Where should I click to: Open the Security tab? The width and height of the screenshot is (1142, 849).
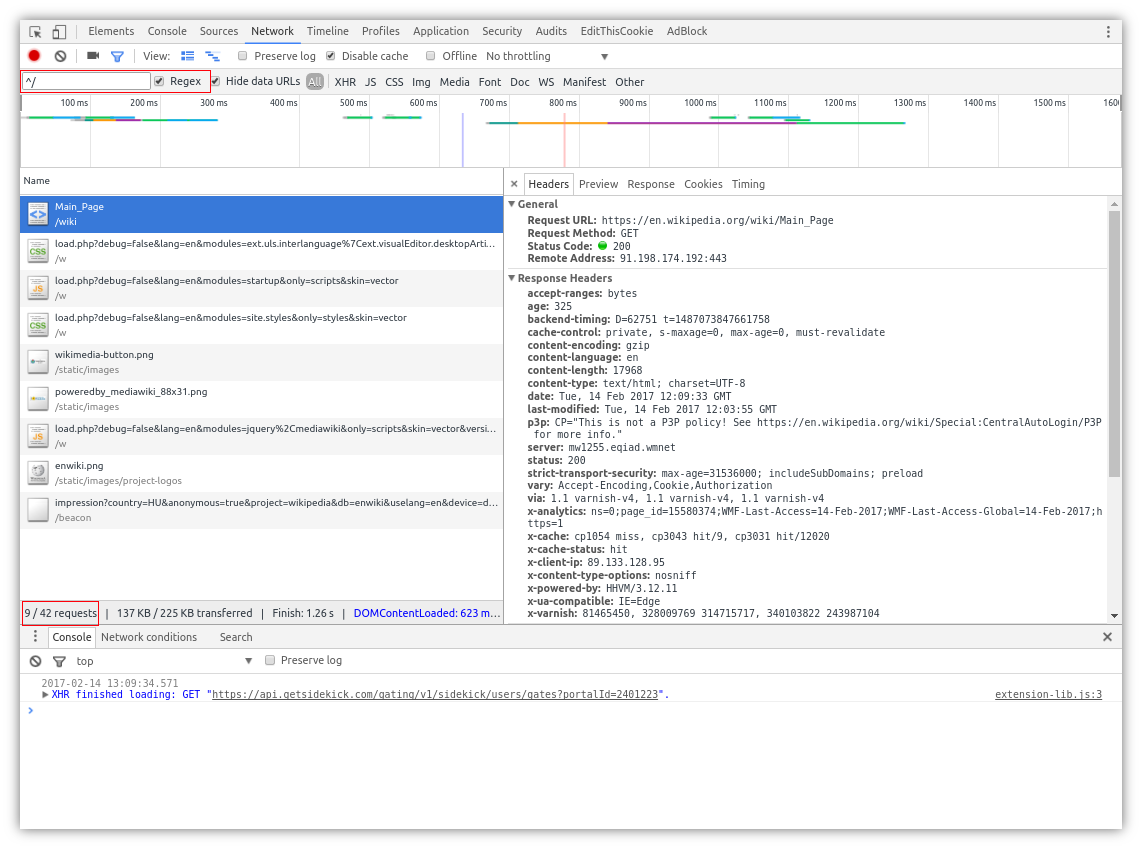coord(502,31)
